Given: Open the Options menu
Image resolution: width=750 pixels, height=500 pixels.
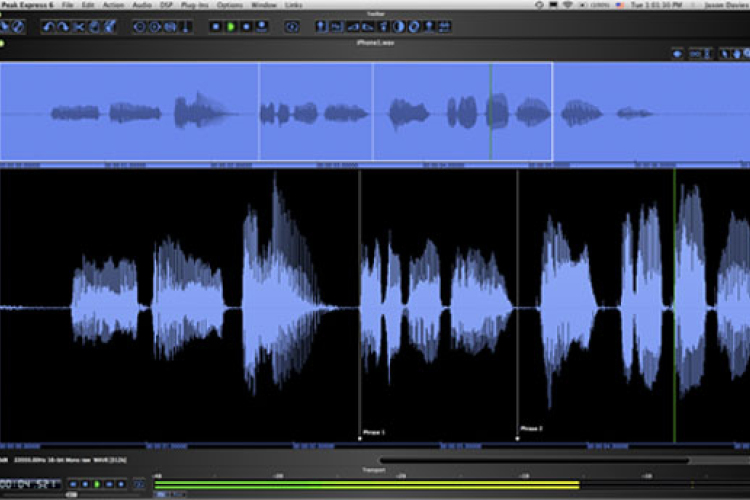Looking at the screenshot, I should (x=229, y=5).
